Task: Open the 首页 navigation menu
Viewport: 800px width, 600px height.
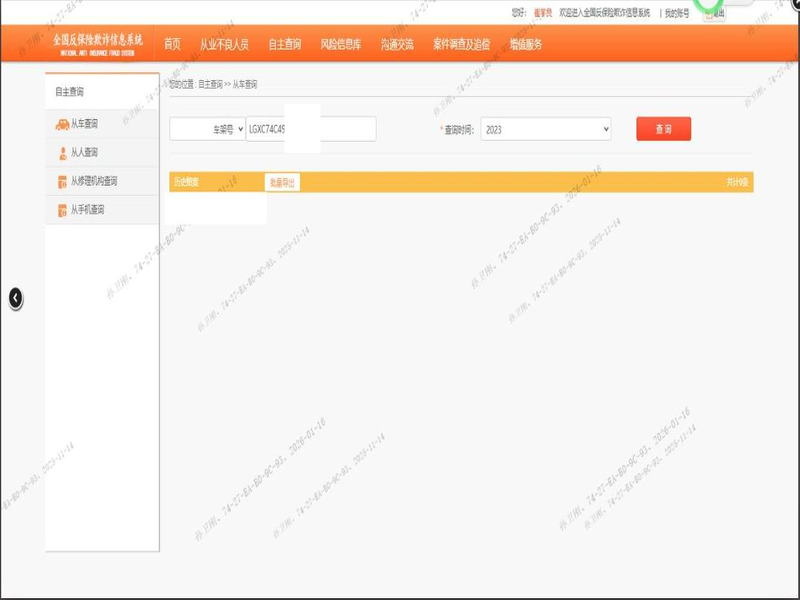Action: 172,44
